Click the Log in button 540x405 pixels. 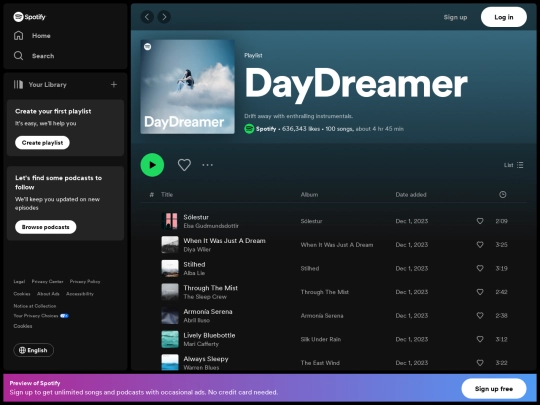(x=504, y=17)
